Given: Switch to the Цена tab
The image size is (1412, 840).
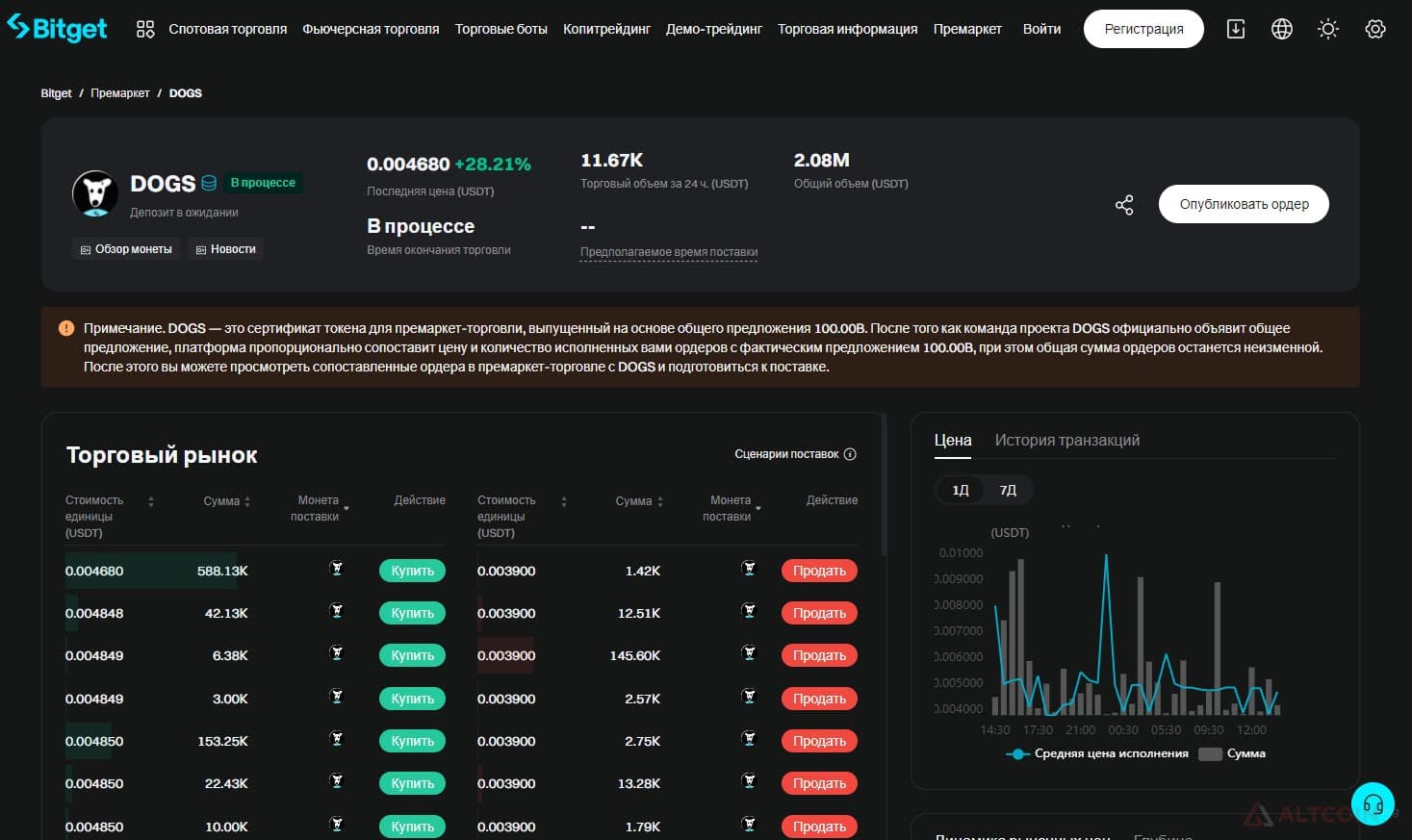Looking at the screenshot, I should click(x=953, y=440).
